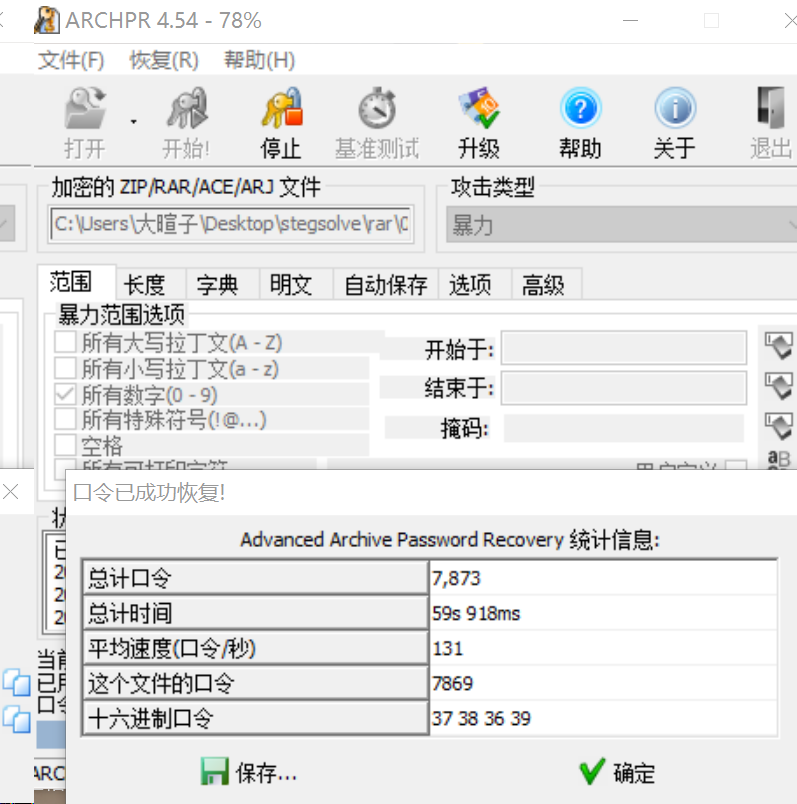This screenshot has height=804, width=797.
Task: Close the ARCHPR window
Action: click(x=790, y=21)
